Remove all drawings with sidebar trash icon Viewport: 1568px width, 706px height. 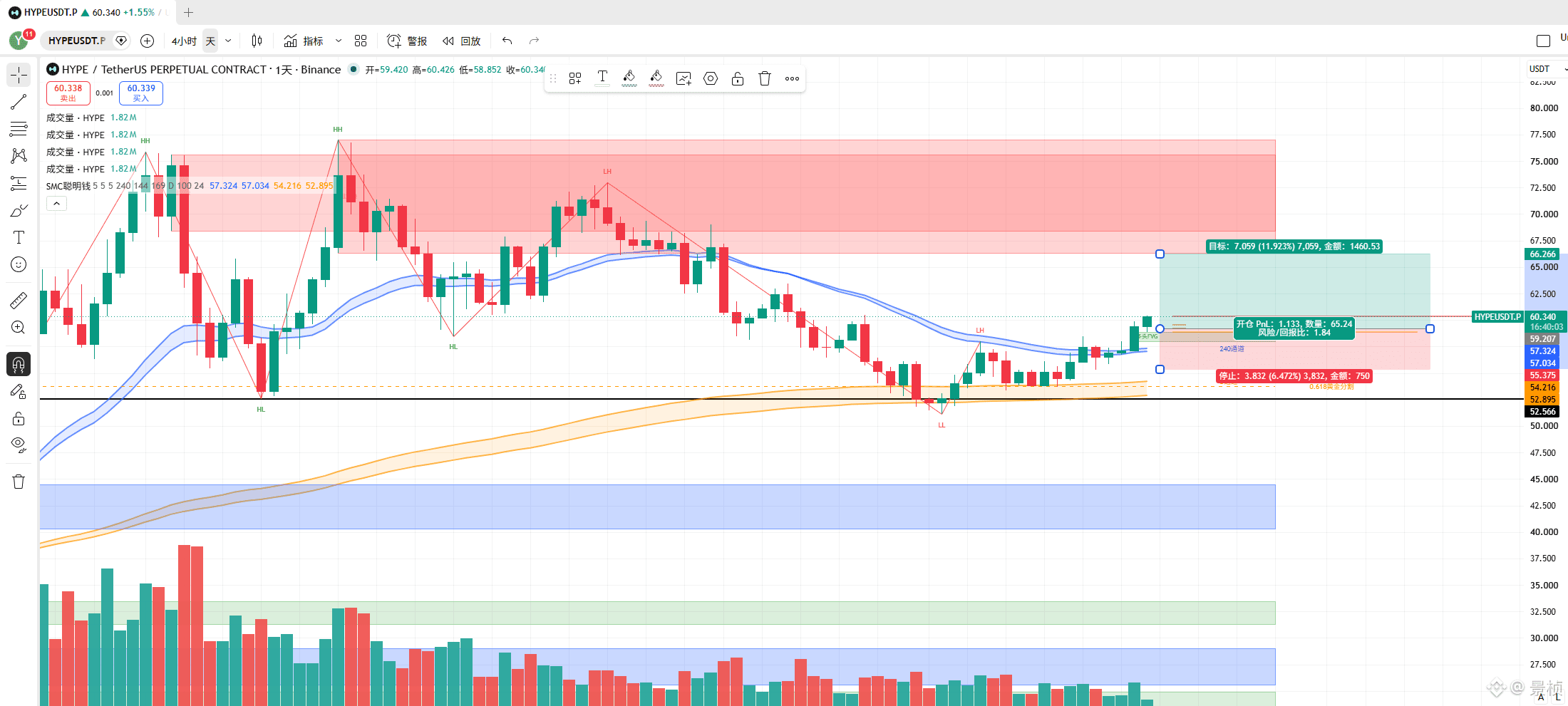(x=19, y=482)
